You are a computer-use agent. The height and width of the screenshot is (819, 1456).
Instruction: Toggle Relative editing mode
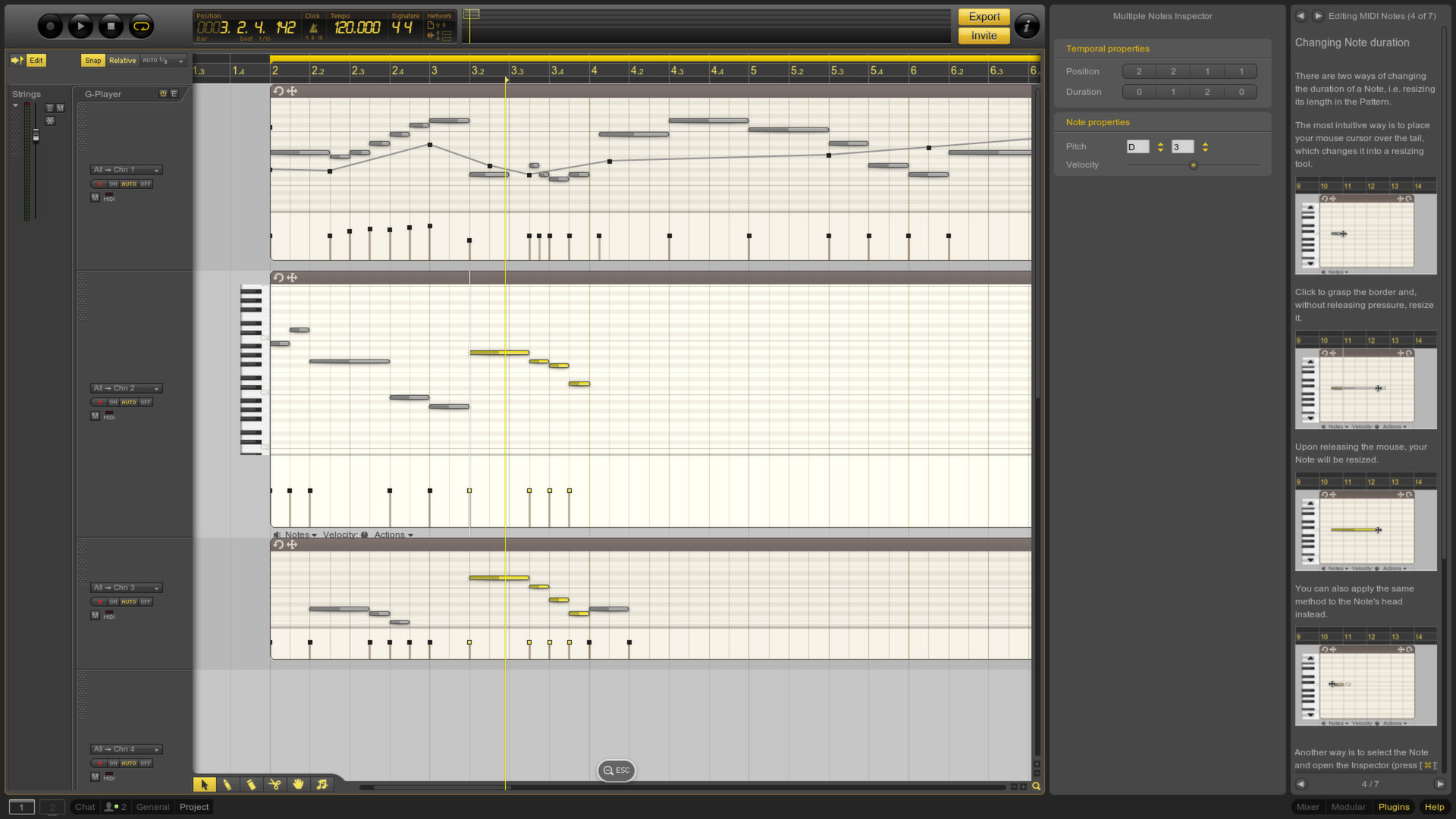coord(122,60)
